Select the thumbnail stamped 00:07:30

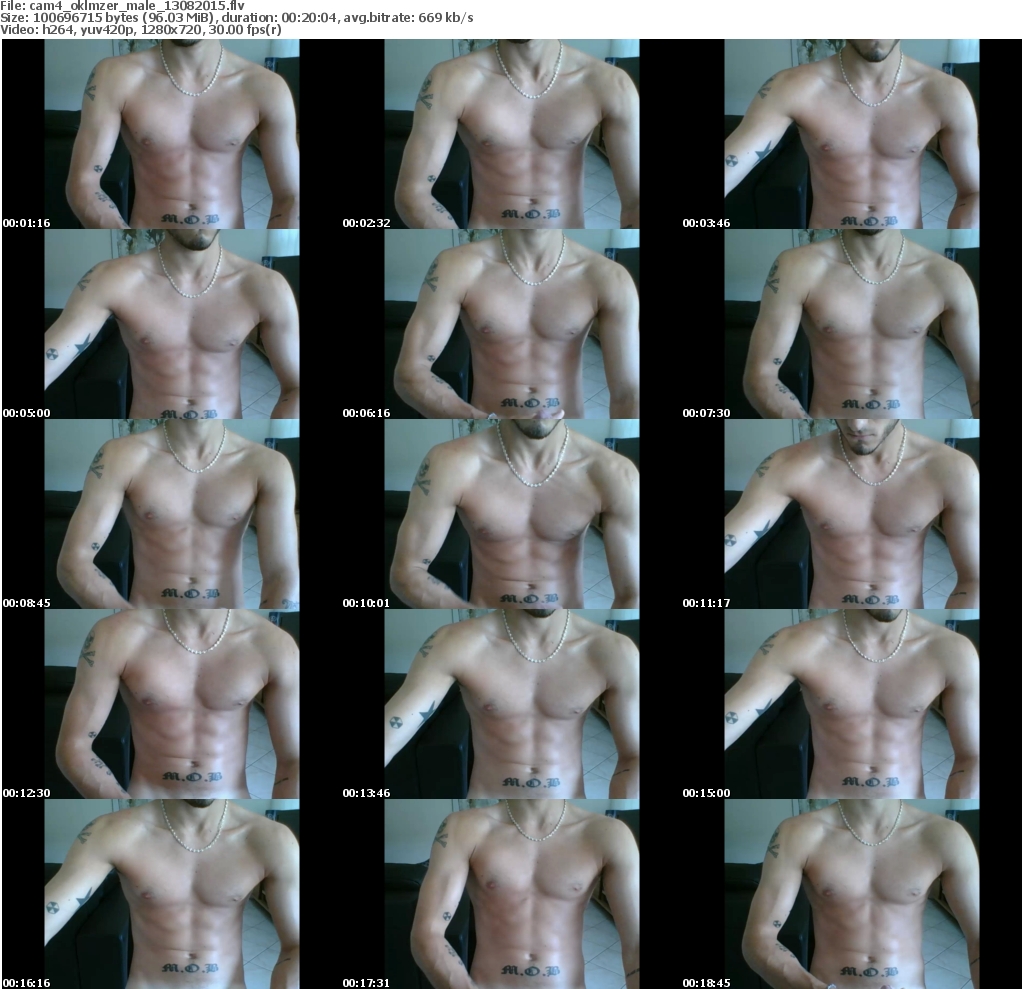click(852, 324)
